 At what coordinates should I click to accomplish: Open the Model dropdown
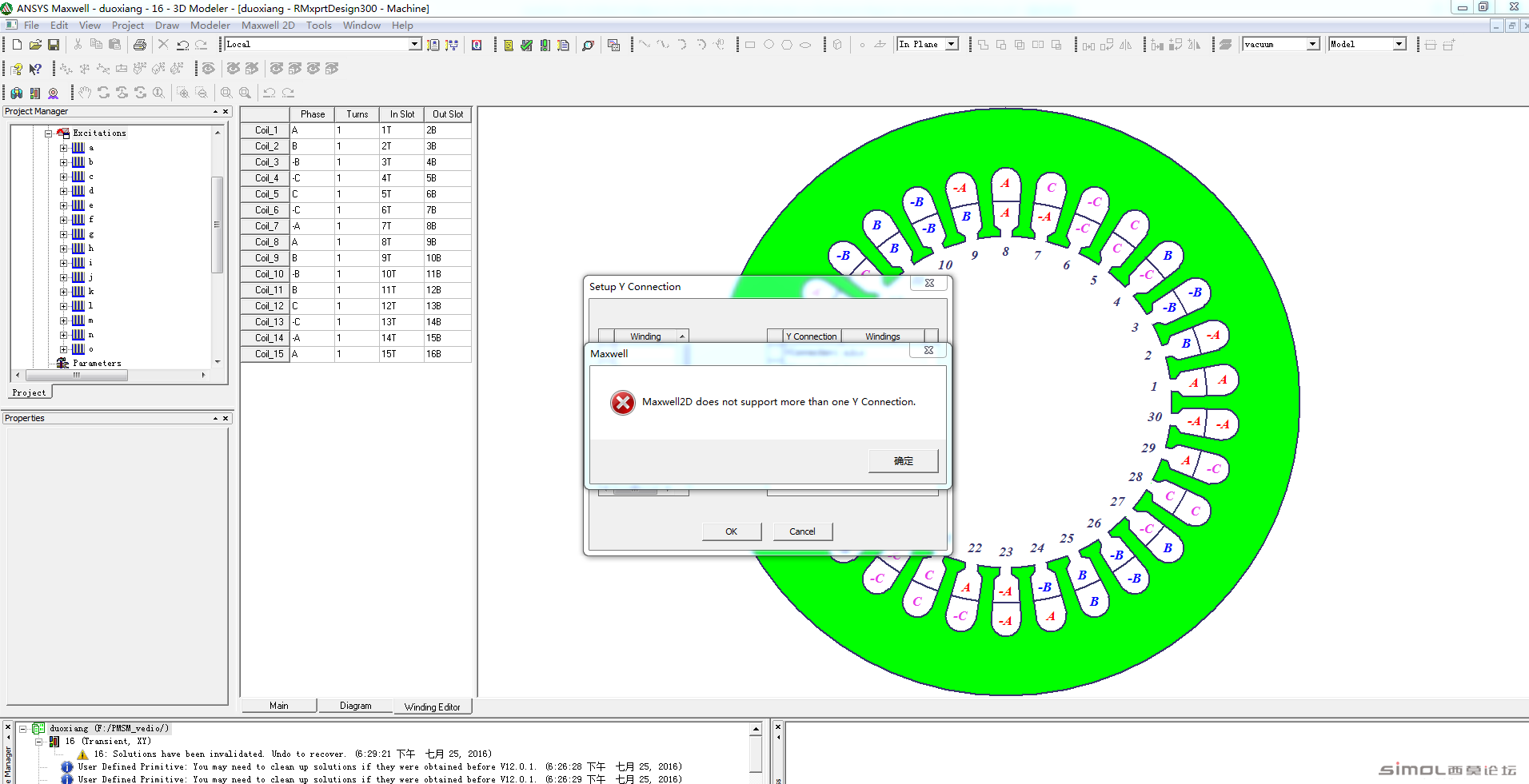(x=1399, y=44)
